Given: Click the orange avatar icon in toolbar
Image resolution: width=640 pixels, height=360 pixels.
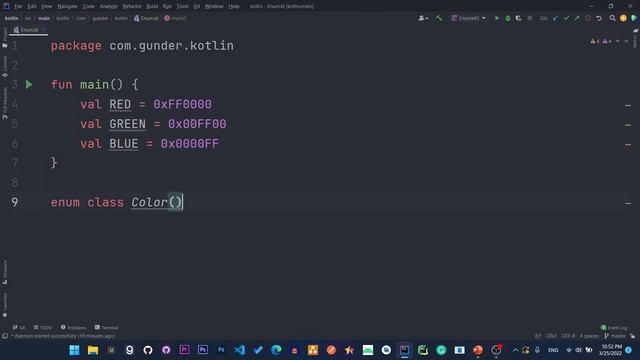Looking at the screenshot, I should tap(623, 18).
